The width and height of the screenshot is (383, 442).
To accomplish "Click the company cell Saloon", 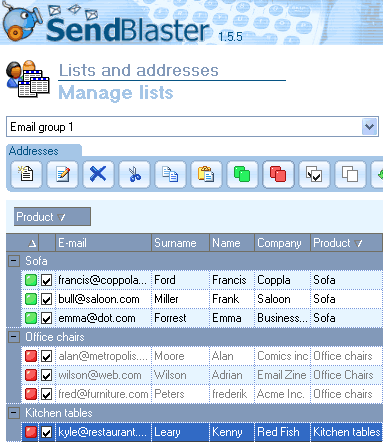I will point(282,299).
